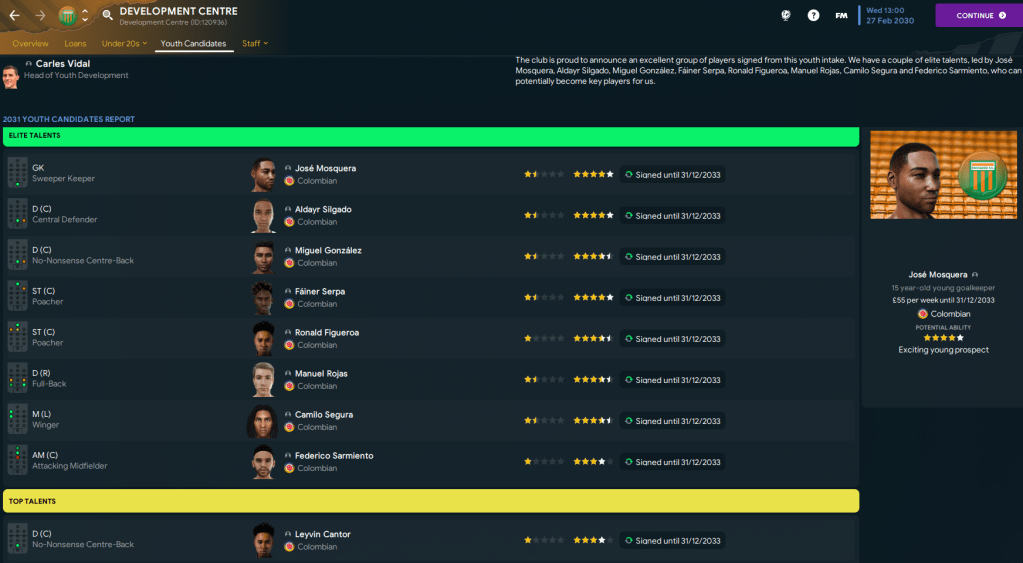The height and width of the screenshot is (563, 1023).
Task: Switch to the Overview tab
Action: tap(30, 44)
